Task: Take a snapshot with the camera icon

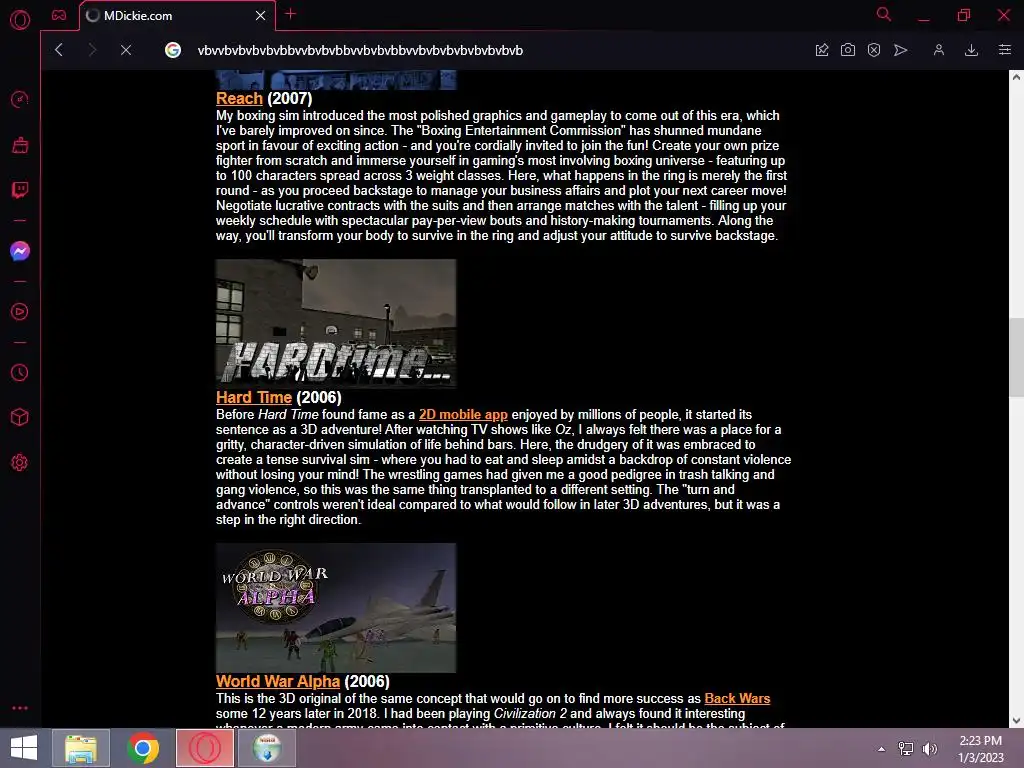Action: [848, 50]
